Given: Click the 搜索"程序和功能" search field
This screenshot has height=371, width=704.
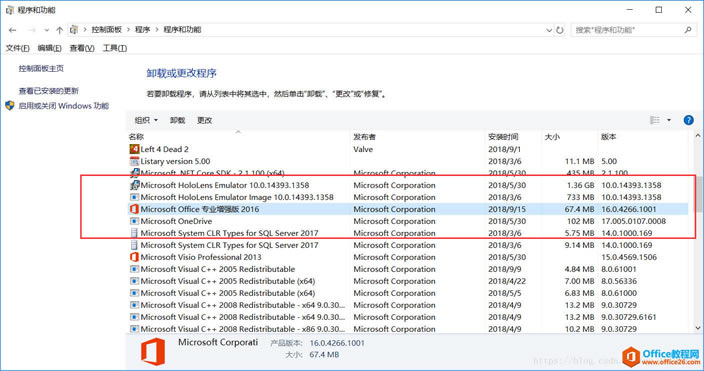Looking at the screenshot, I should 627,30.
